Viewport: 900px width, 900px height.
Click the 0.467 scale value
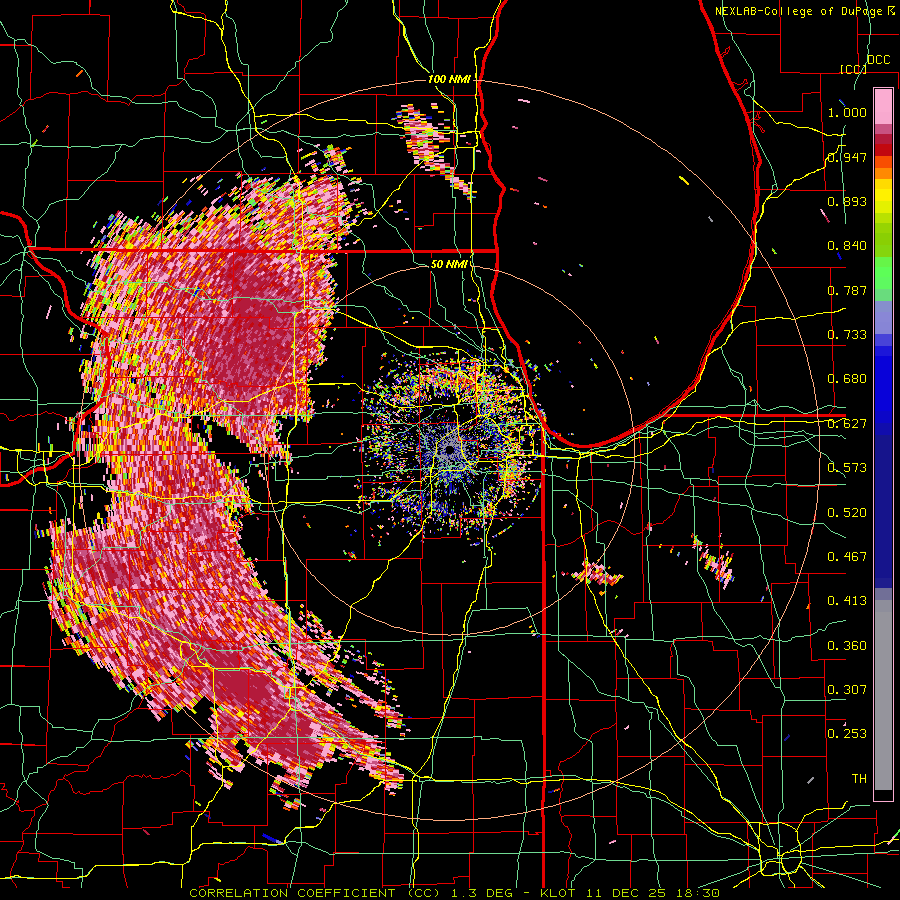click(x=847, y=556)
